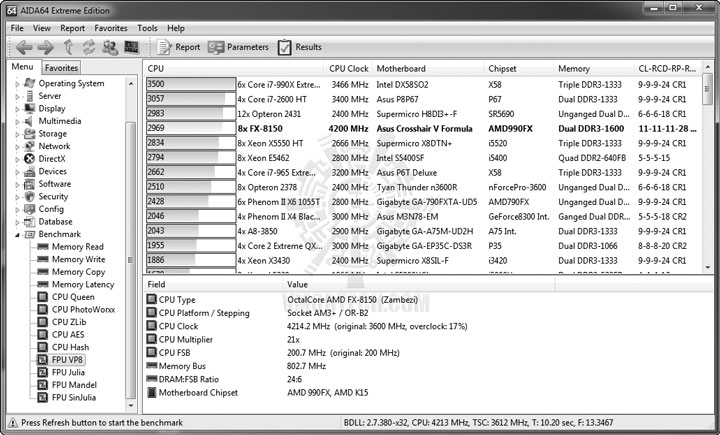This screenshot has height=435, width=720.
Task: Switch to the Menu tab
Action: tap(22, 67)
